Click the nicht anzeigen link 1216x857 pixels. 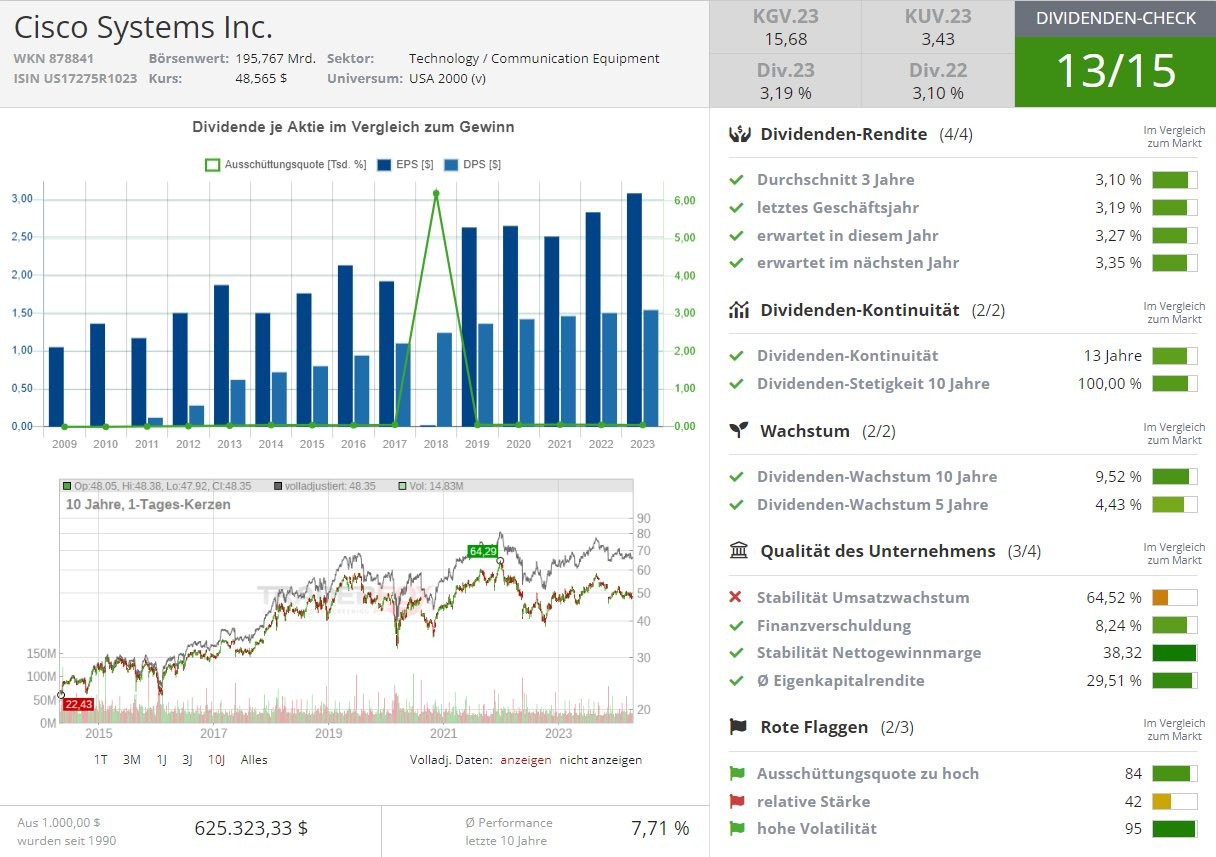tap(600, 760)
